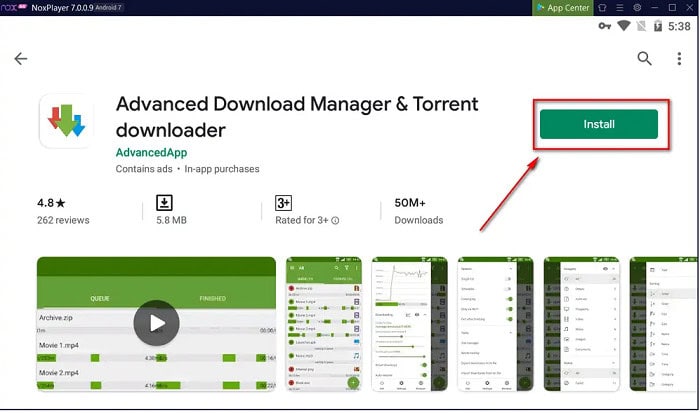
Task: Click the app title Advanced Download Manager
Action: click(297, 117)
